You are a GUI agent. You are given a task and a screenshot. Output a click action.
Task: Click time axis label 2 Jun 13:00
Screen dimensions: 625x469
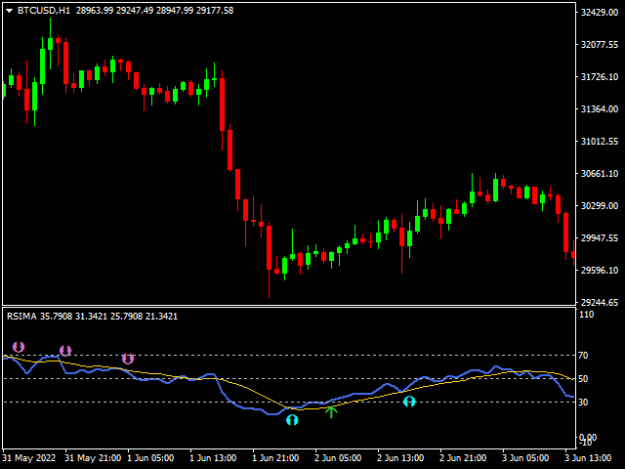coord(400,458)
